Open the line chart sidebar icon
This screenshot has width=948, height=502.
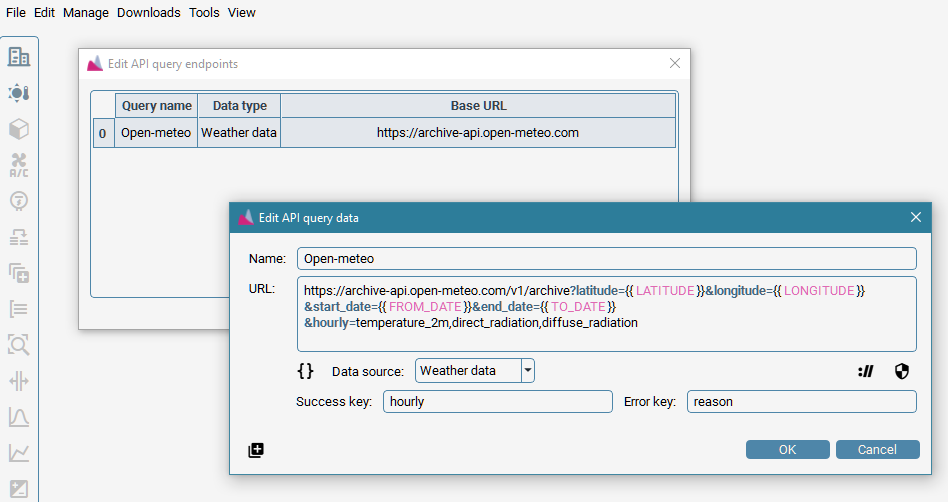point(19,453)
